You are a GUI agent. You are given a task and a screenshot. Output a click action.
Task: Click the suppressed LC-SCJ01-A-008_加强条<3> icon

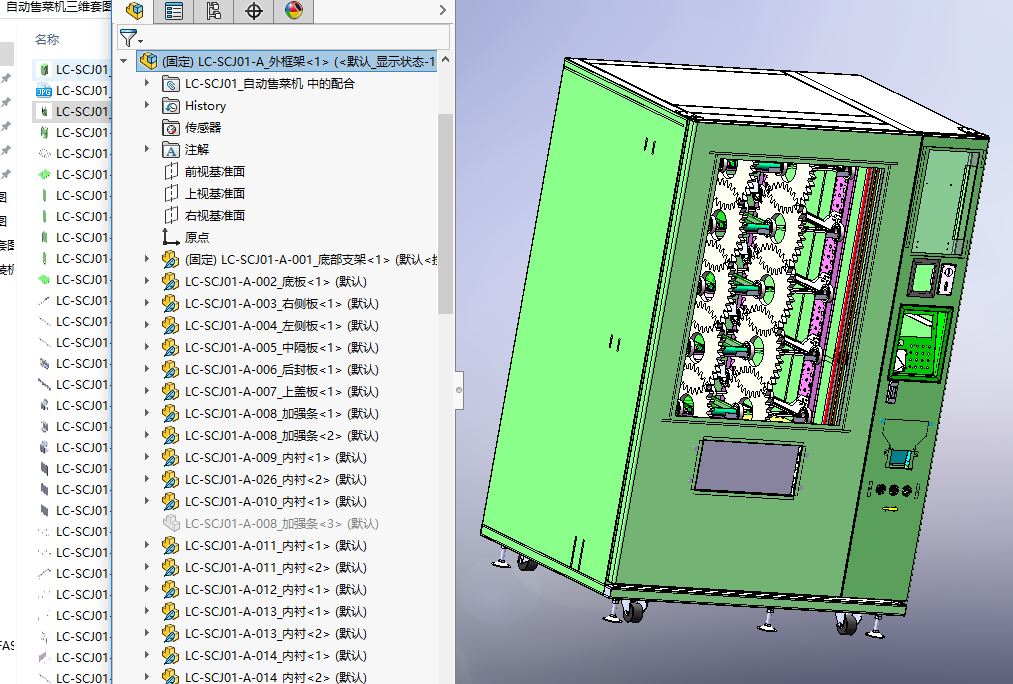click(x=171, y=523)
